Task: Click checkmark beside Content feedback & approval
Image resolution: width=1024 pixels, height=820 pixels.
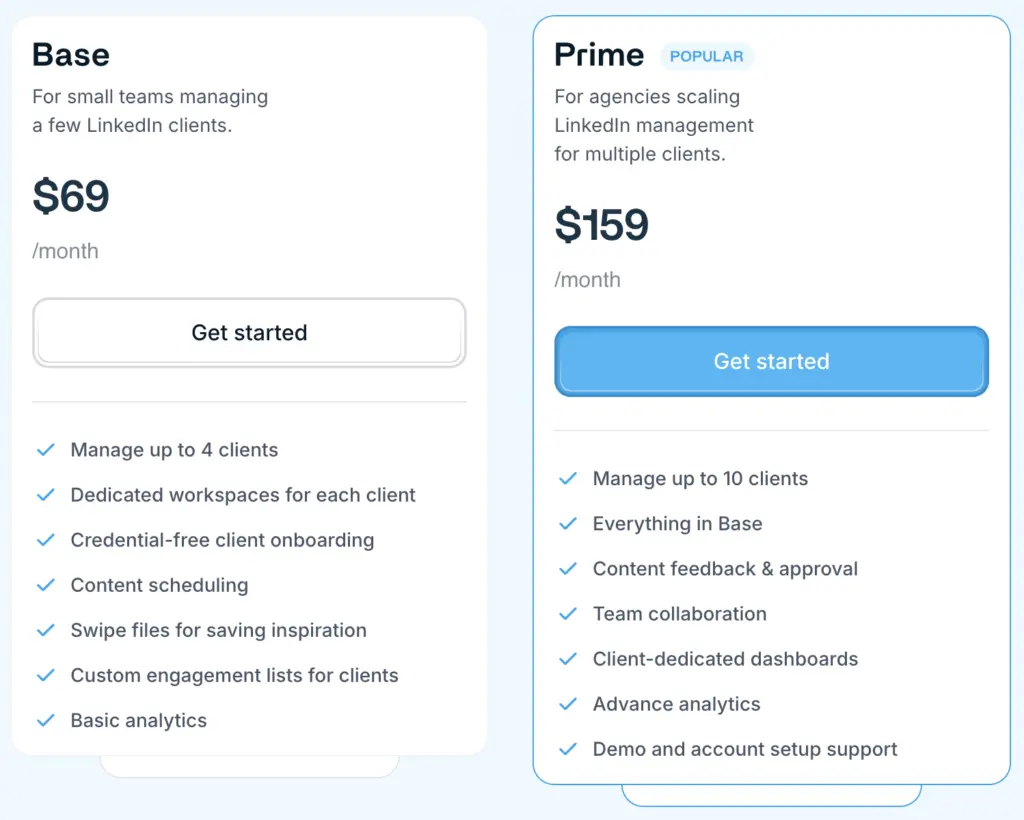Action: (x=568, y=569)
